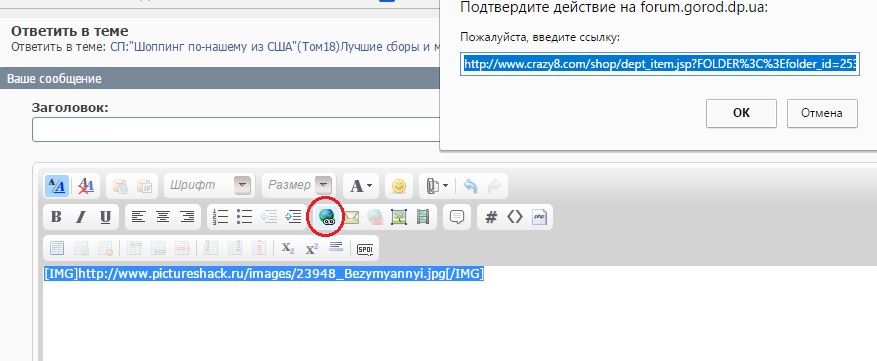Click the Delete Table icon
Screen dimensions: 877x361
pyautogui.click(x=106, y=248)
